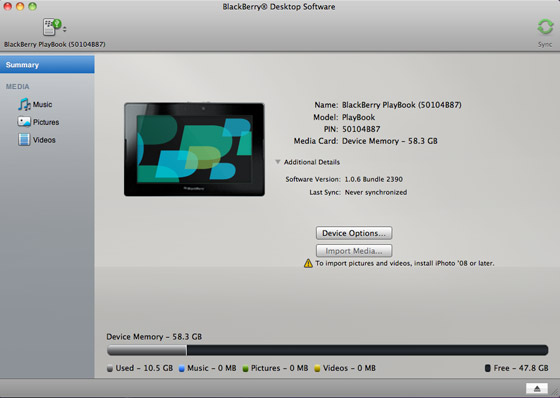Click the Model value 'PlayBook'
The width and height of the screenshot is (560, 398).
(x=359, y=117)
